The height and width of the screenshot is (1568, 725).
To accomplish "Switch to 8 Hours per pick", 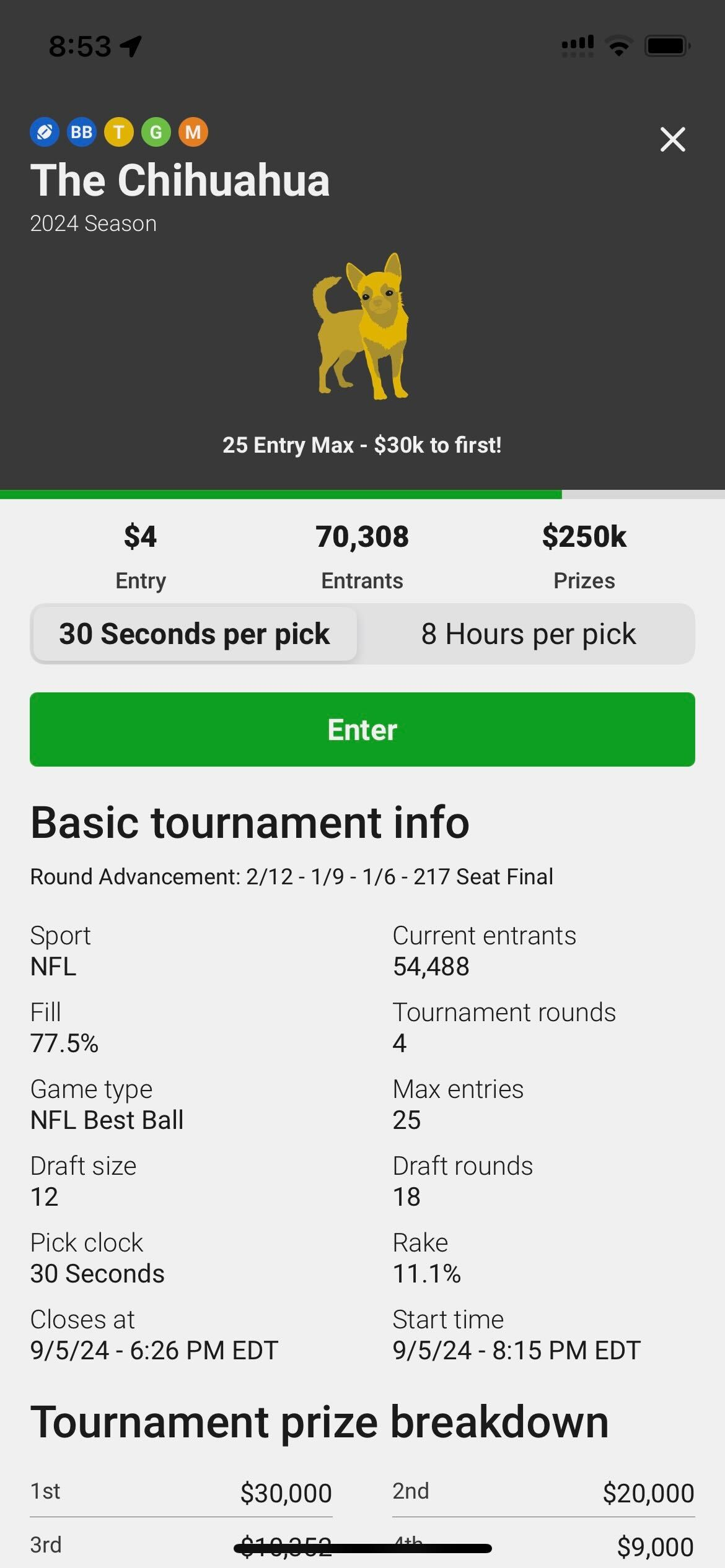I will 528,634.
